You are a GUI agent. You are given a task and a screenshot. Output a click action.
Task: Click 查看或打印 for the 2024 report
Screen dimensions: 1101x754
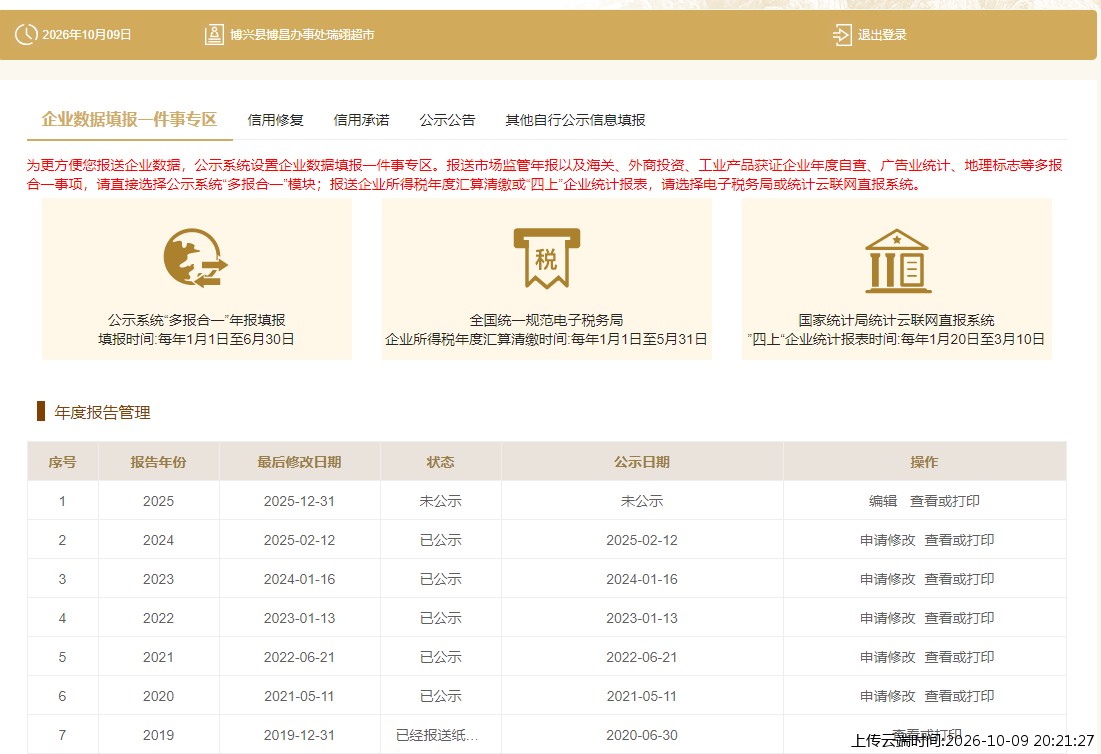click(x=959, y=540)
